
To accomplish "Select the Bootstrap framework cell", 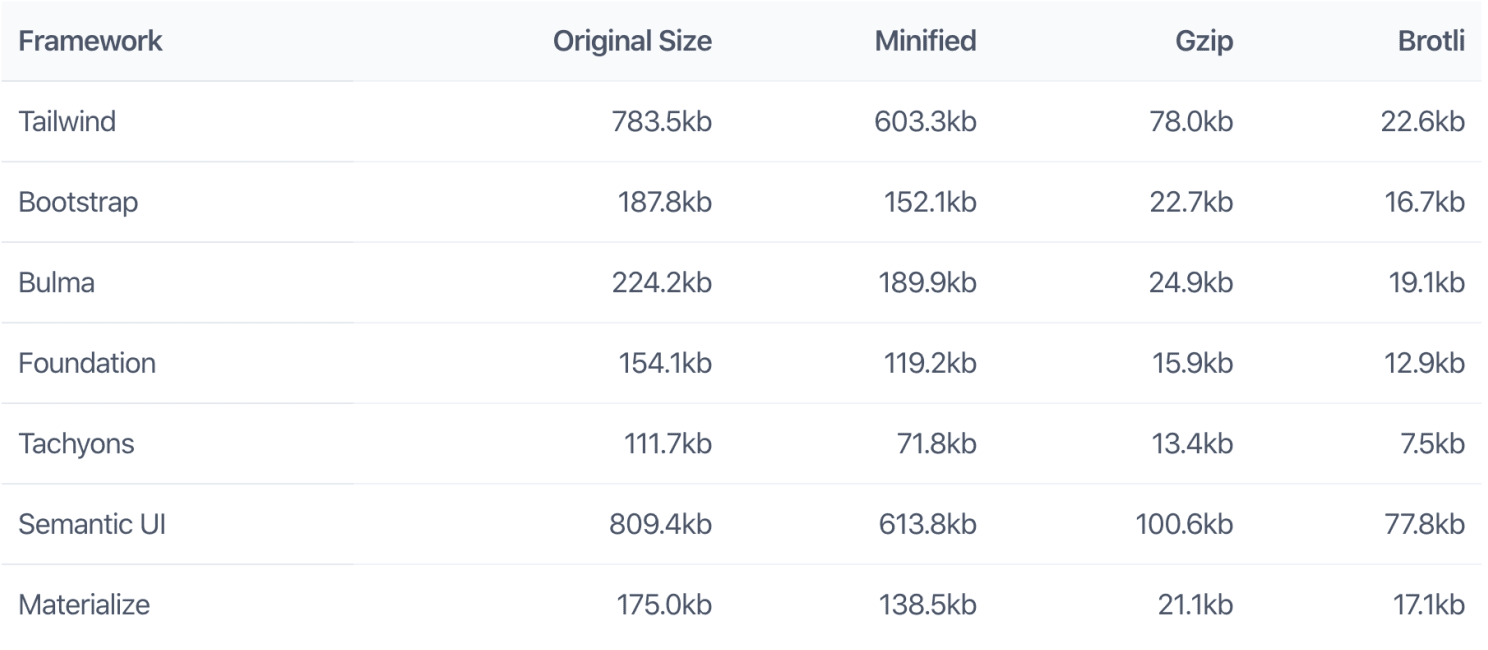I will pos(78,203).
